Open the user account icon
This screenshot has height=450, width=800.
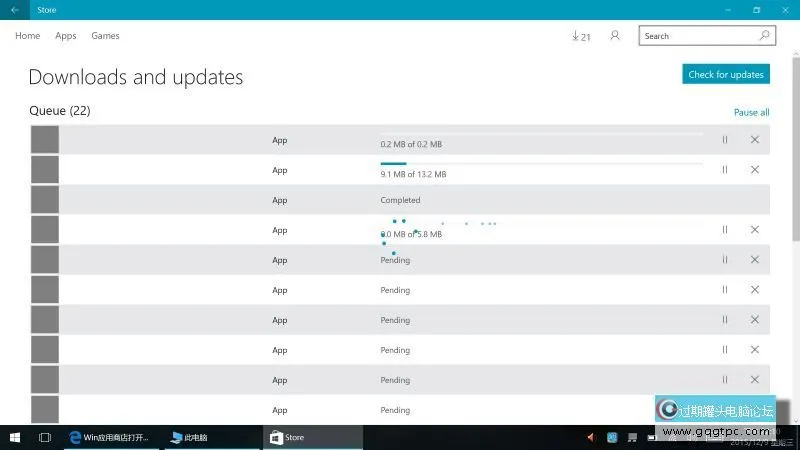615,36
